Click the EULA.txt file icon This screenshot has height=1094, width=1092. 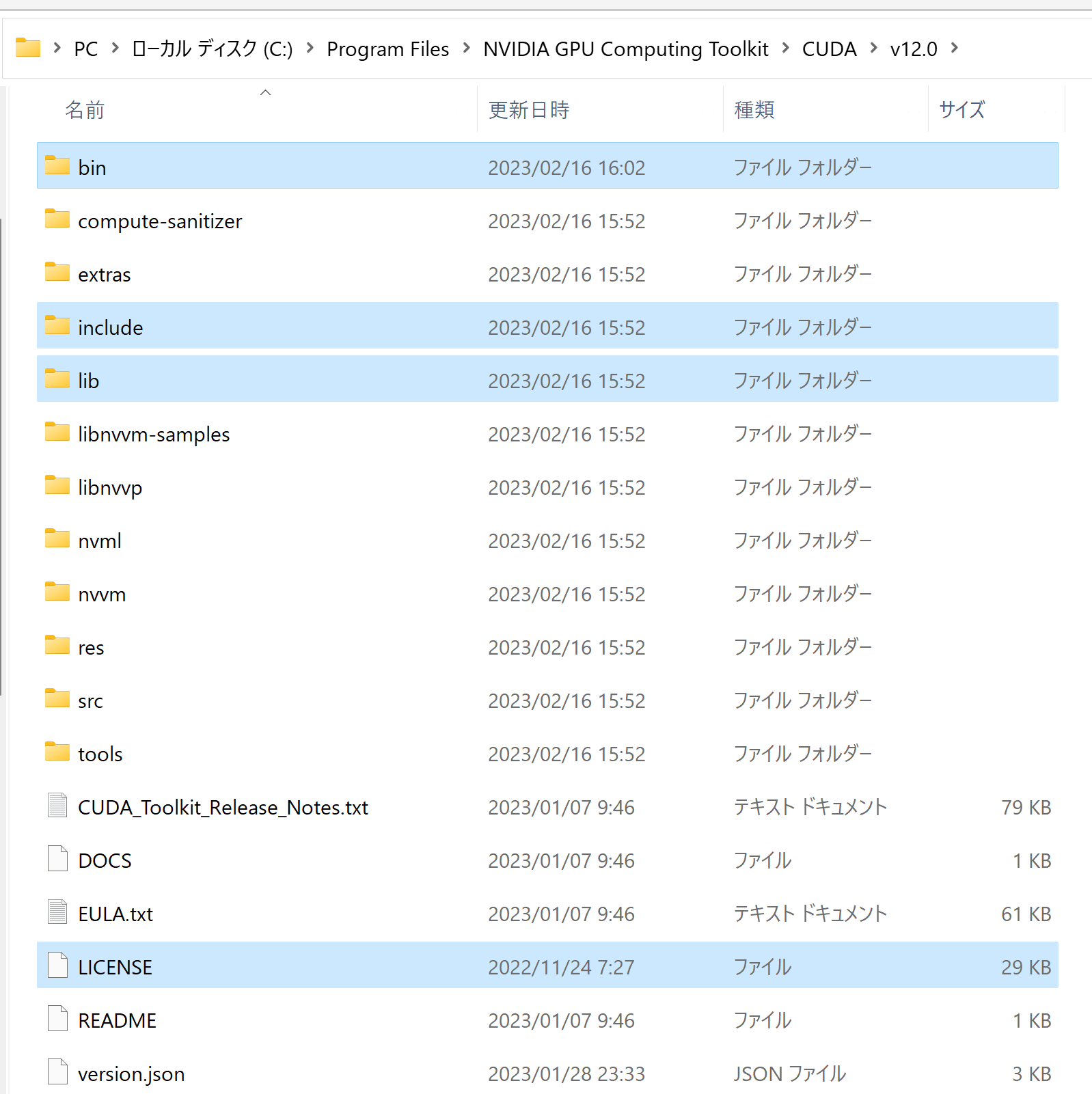pyautogui.click(x=57, y=912)
